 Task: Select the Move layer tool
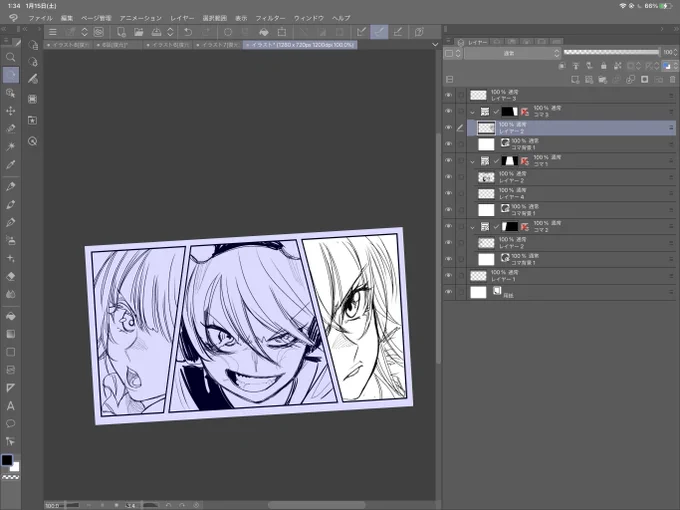10,111
